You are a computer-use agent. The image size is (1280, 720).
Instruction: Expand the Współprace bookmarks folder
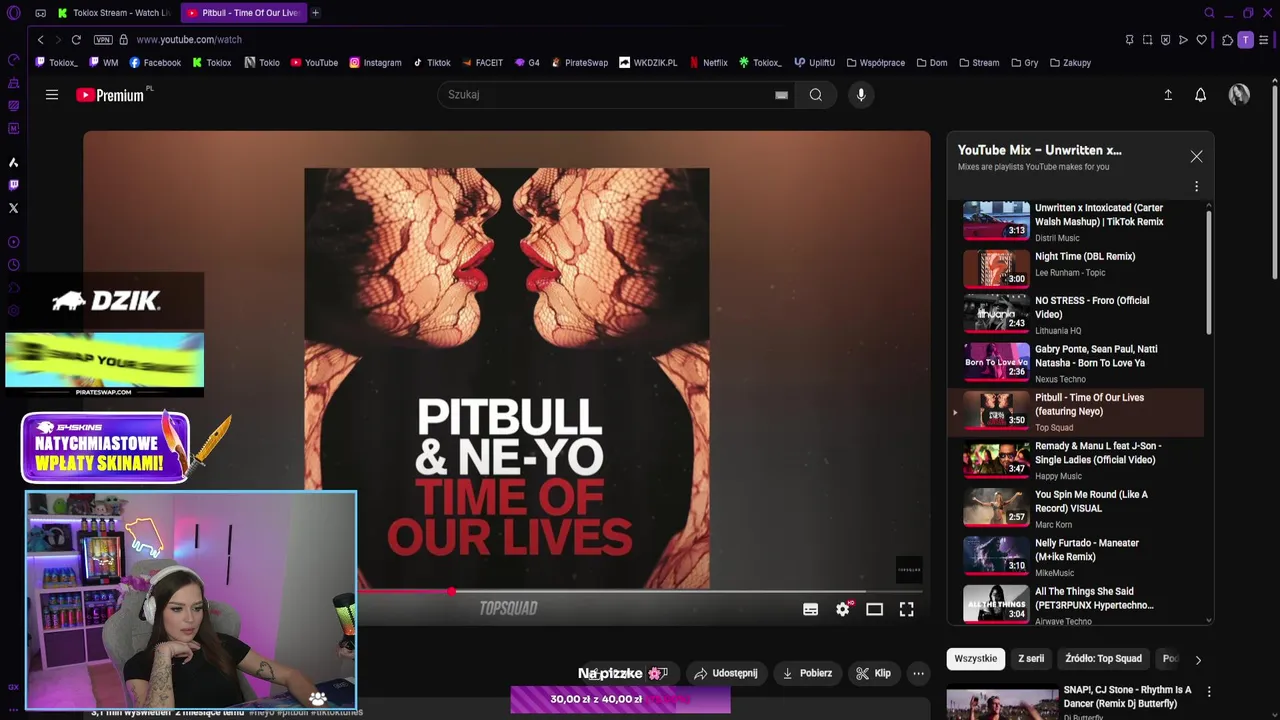pos(875,63)
